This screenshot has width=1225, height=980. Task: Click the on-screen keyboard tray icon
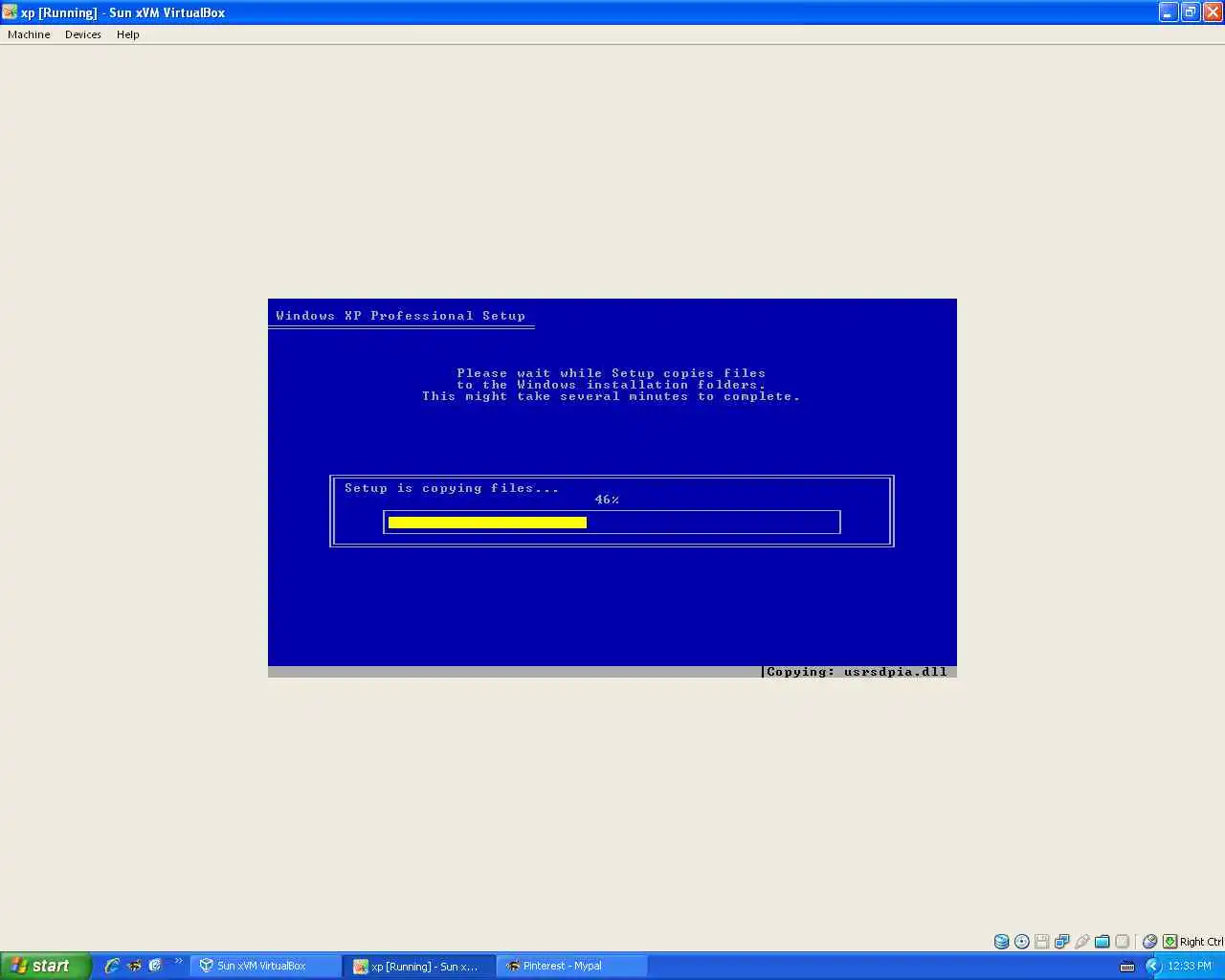coord(1127,967)
